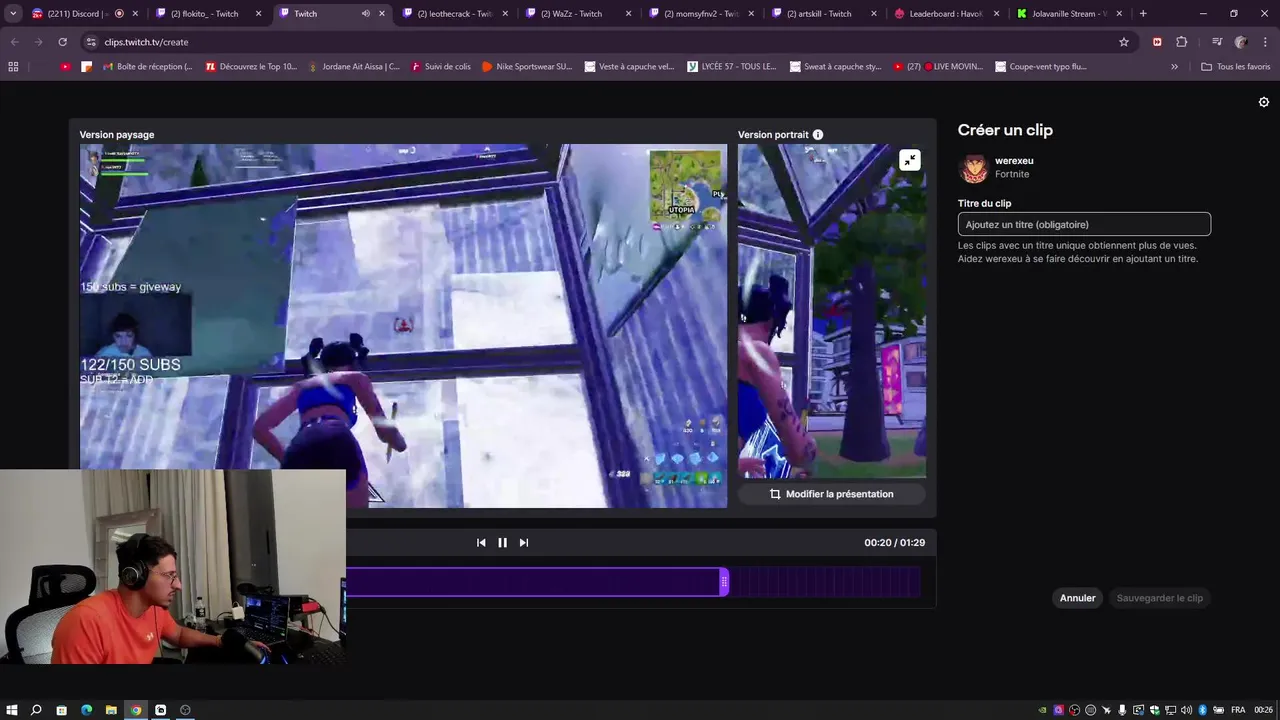
Task: Open the volume tray icon
Action: click(x=1186, y=710)
